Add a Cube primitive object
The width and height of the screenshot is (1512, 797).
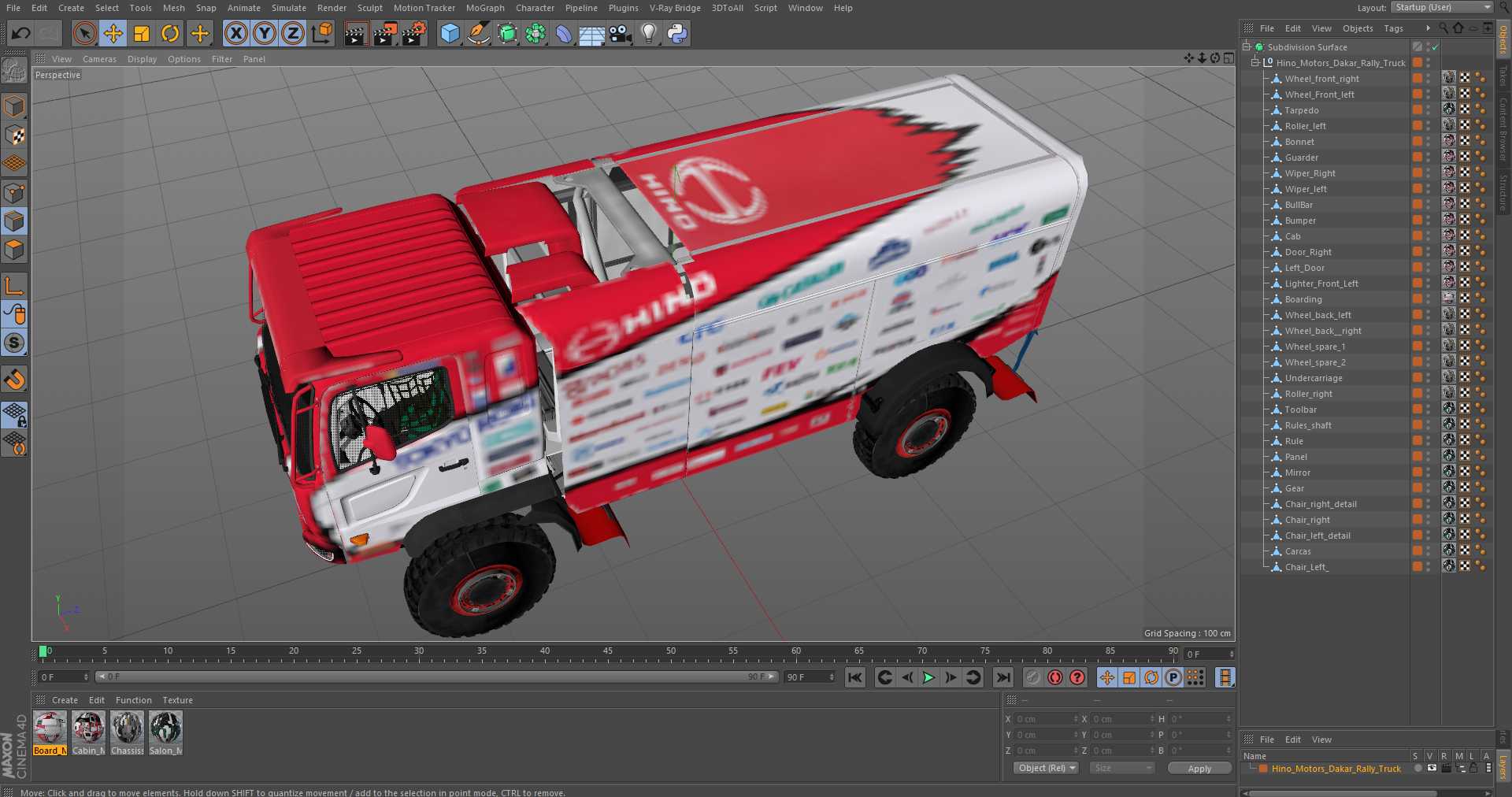[450, 33]
